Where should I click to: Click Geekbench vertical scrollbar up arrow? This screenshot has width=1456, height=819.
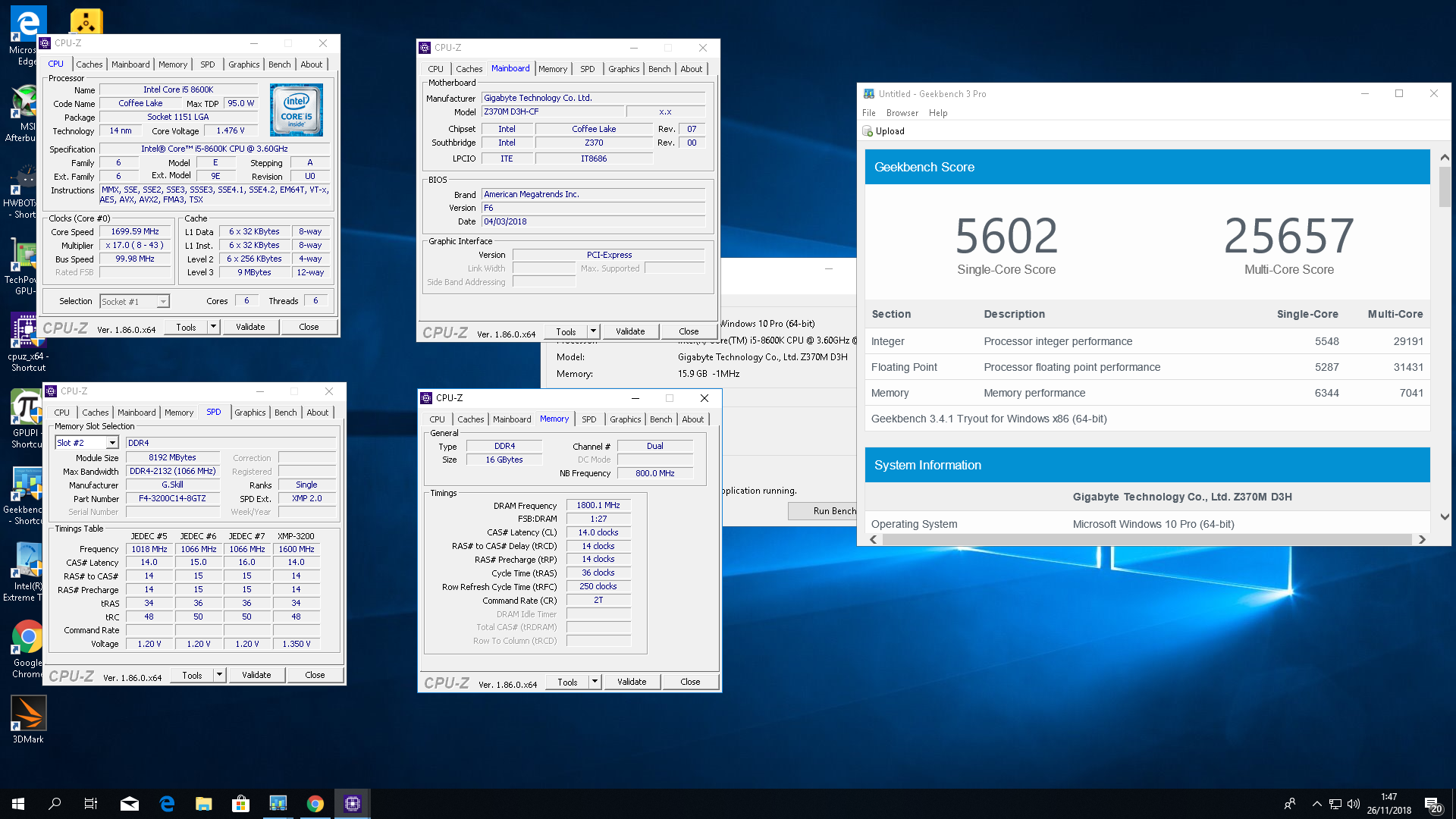coord(1444,158)
